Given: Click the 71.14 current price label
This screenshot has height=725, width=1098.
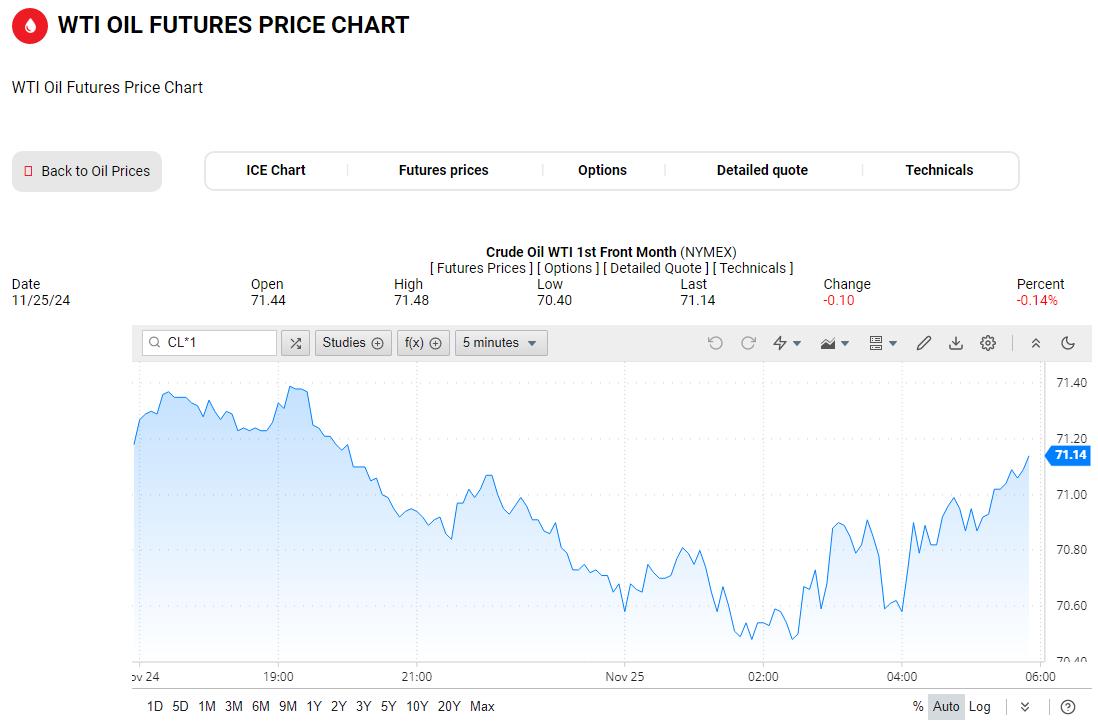Looking at the screenshot, I should click(1069, 455).
